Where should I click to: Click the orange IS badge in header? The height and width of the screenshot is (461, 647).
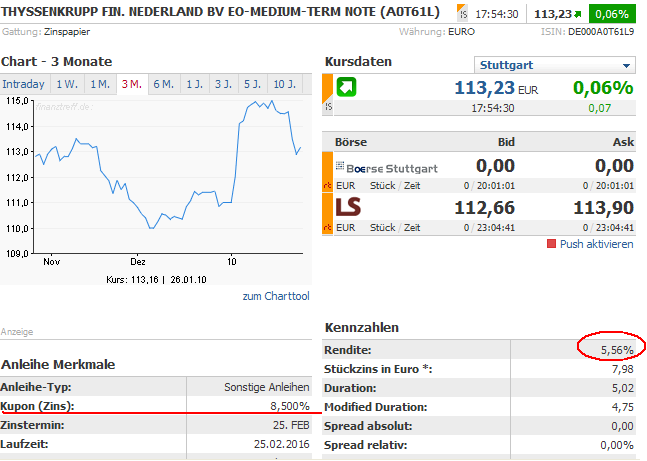pos(461,15)
